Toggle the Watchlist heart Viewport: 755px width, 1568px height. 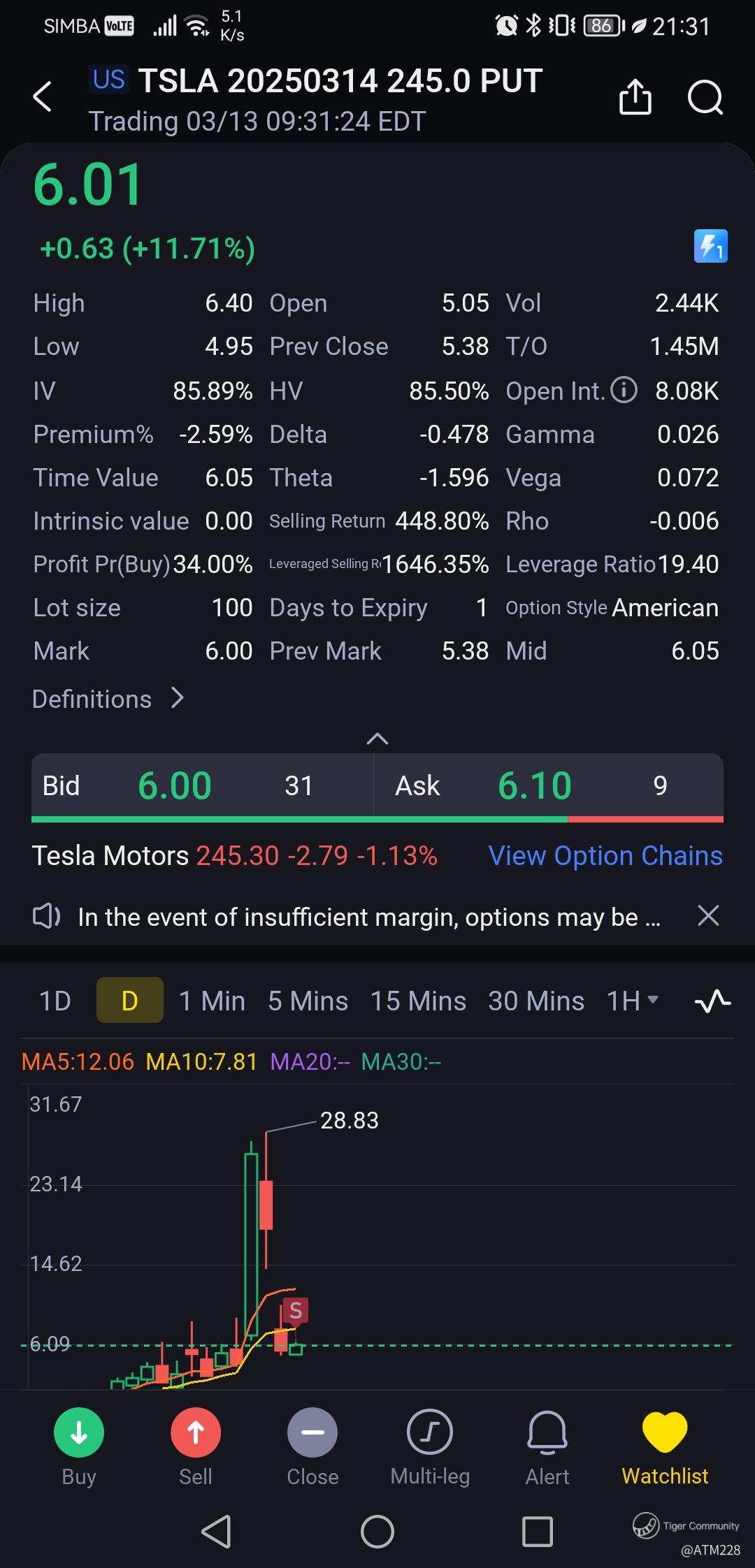tap(665, 1432)
